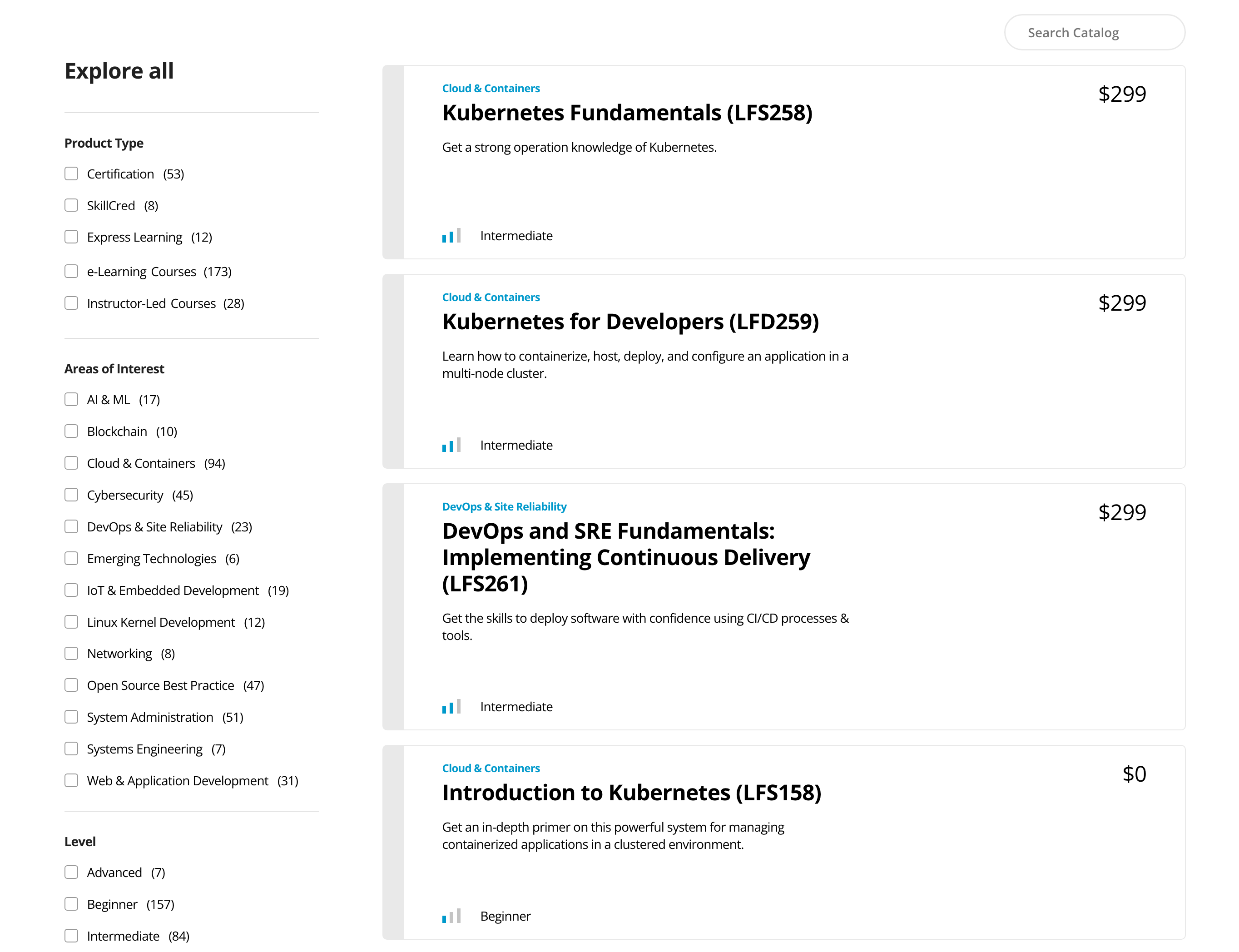This screenshot has height=952, width=1239.
Task: Tick the Certification checkbox
Action: [x=71, y=174]
